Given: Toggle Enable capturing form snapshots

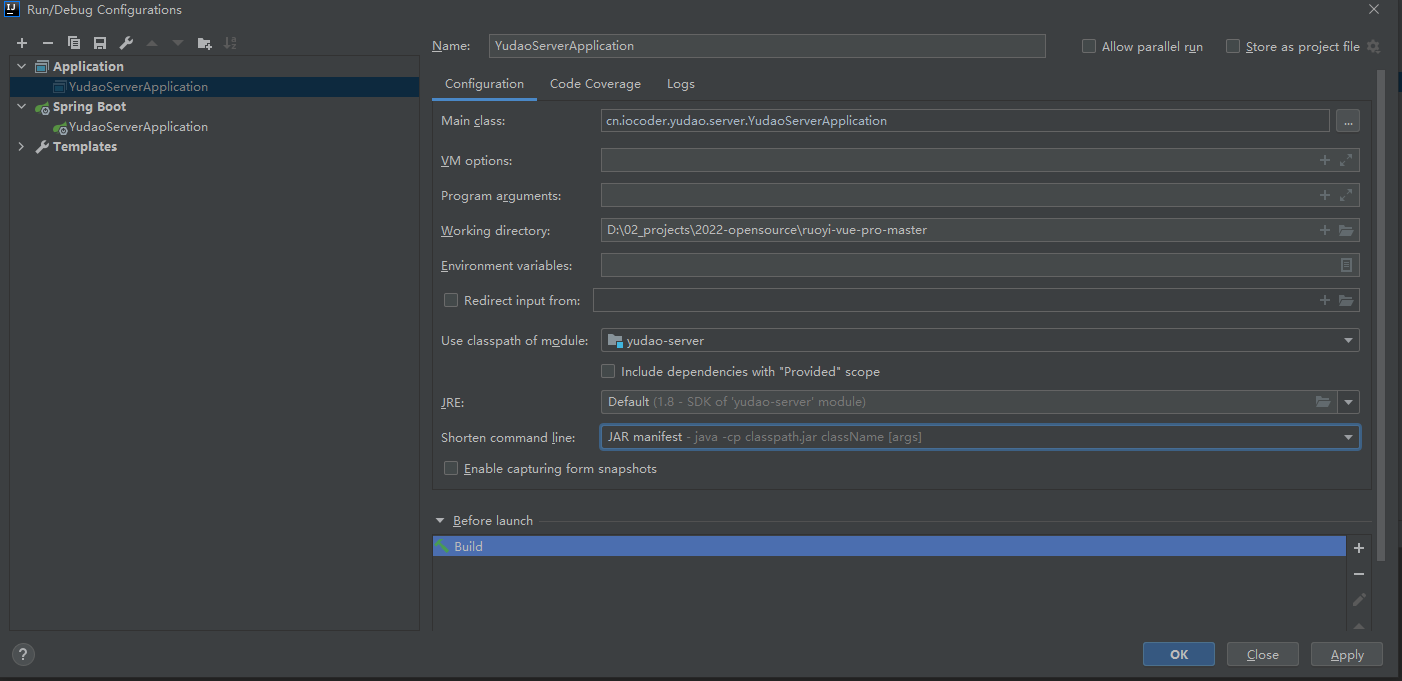Looking at the screenshot, I should 451,468.
